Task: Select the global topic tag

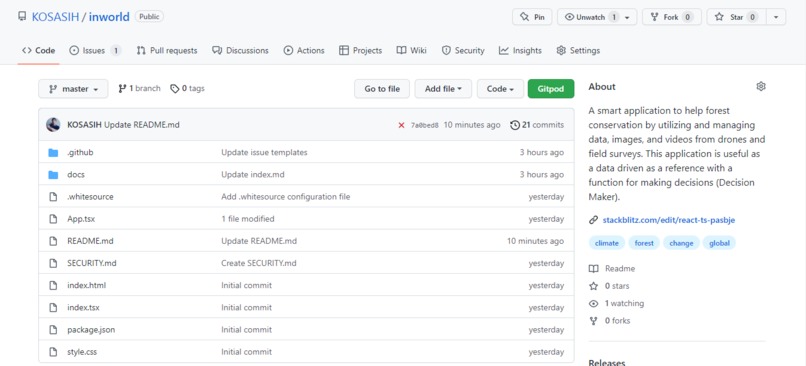Action: [x=719, y=243]
